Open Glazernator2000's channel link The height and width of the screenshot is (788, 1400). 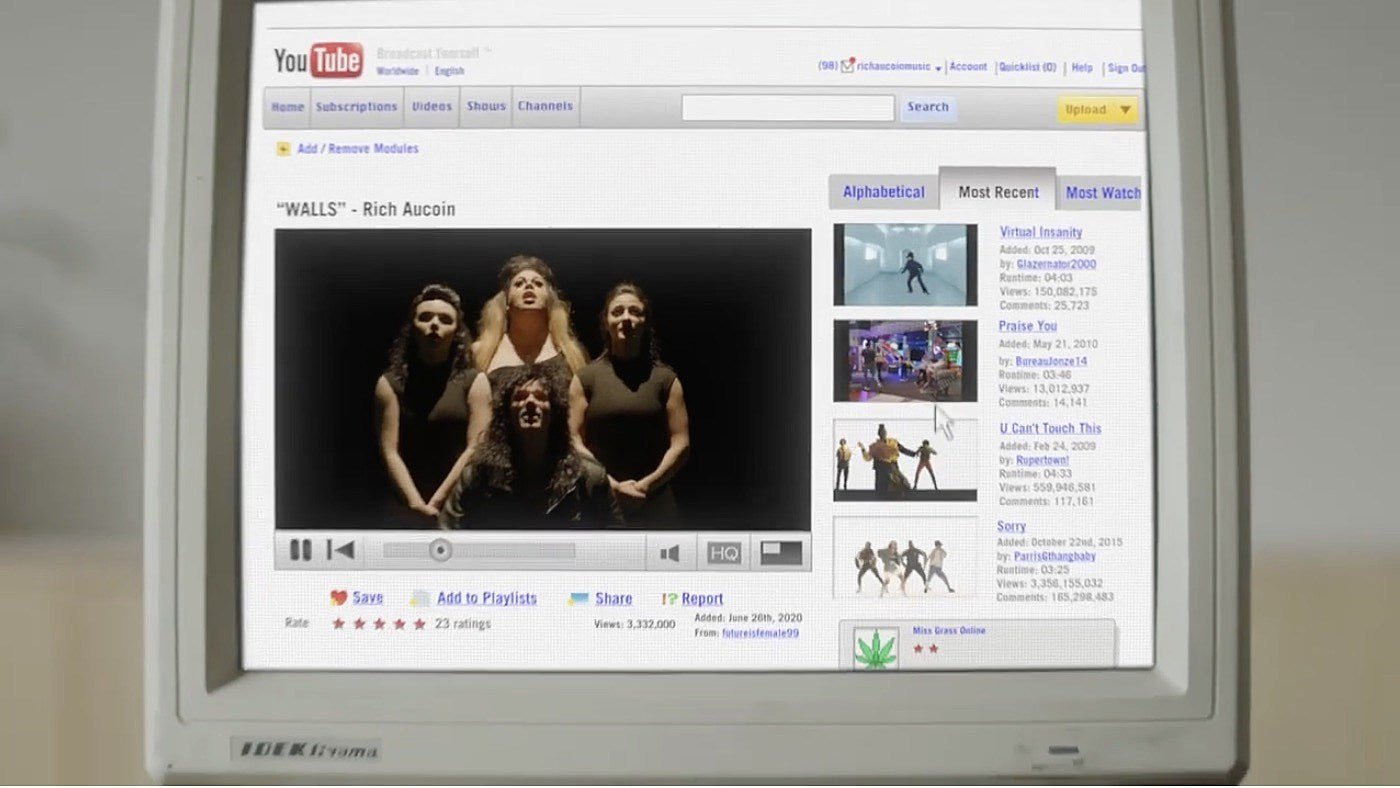point(1056,265)
